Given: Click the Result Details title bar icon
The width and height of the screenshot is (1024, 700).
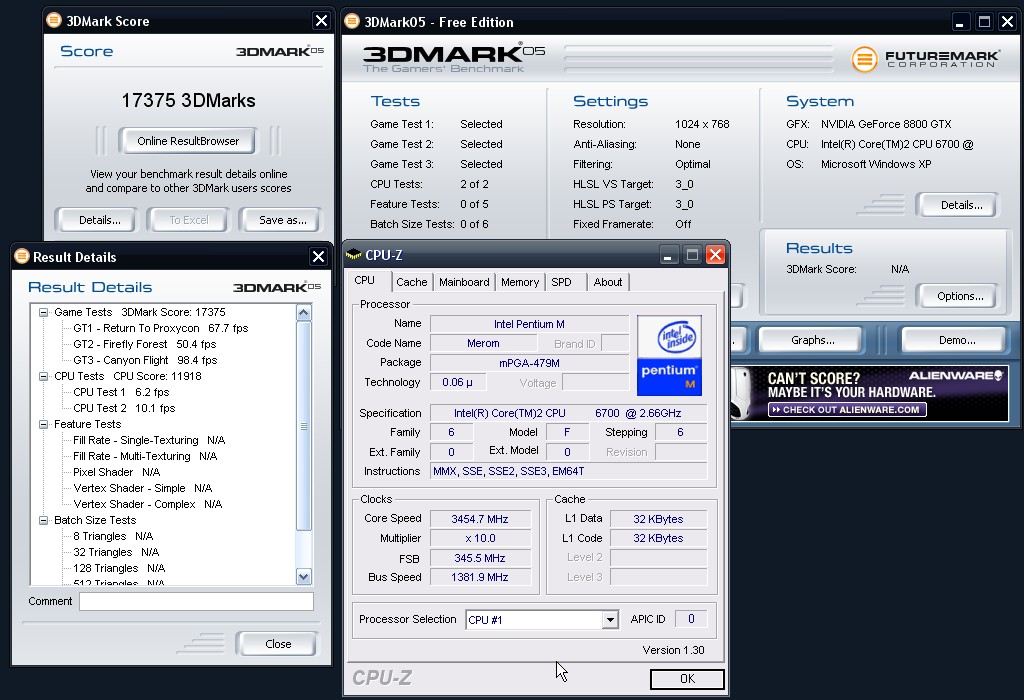Looking at the screenshot, I should pos(22,256).
